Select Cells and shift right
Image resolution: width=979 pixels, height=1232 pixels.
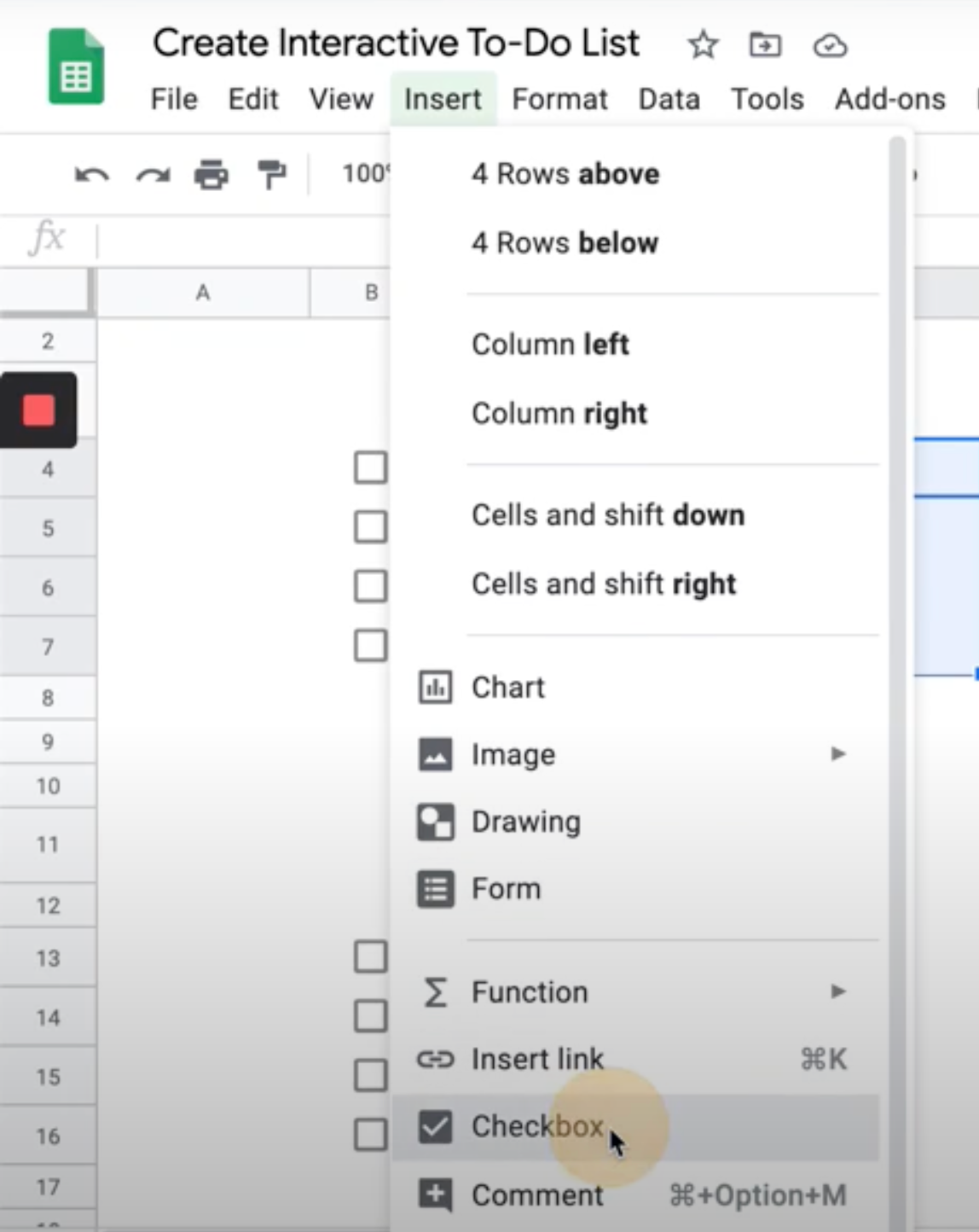click(x=635, y=584)
